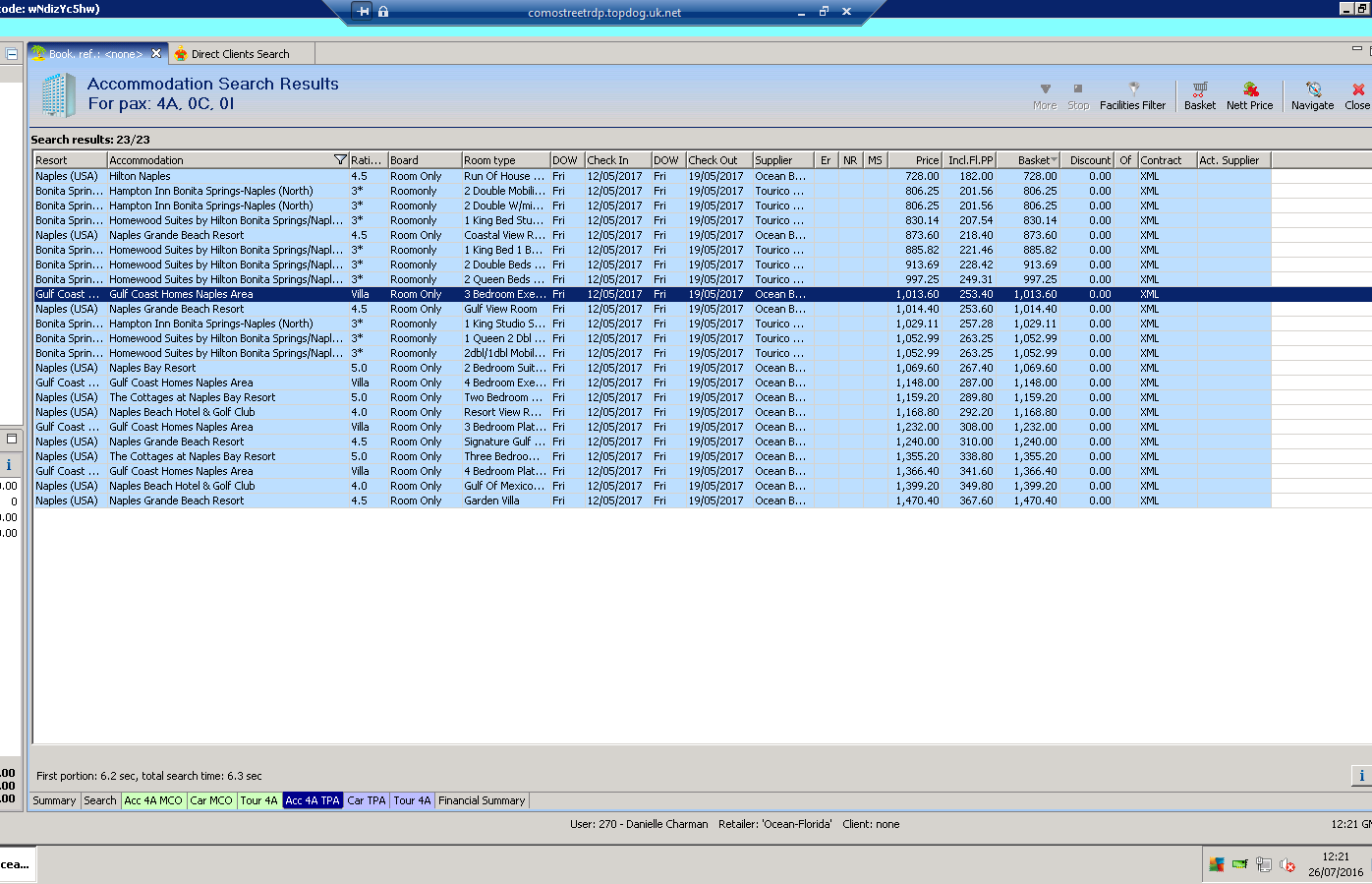Switch to the Summary tab
1372x884 pixels.
[54, 800]
